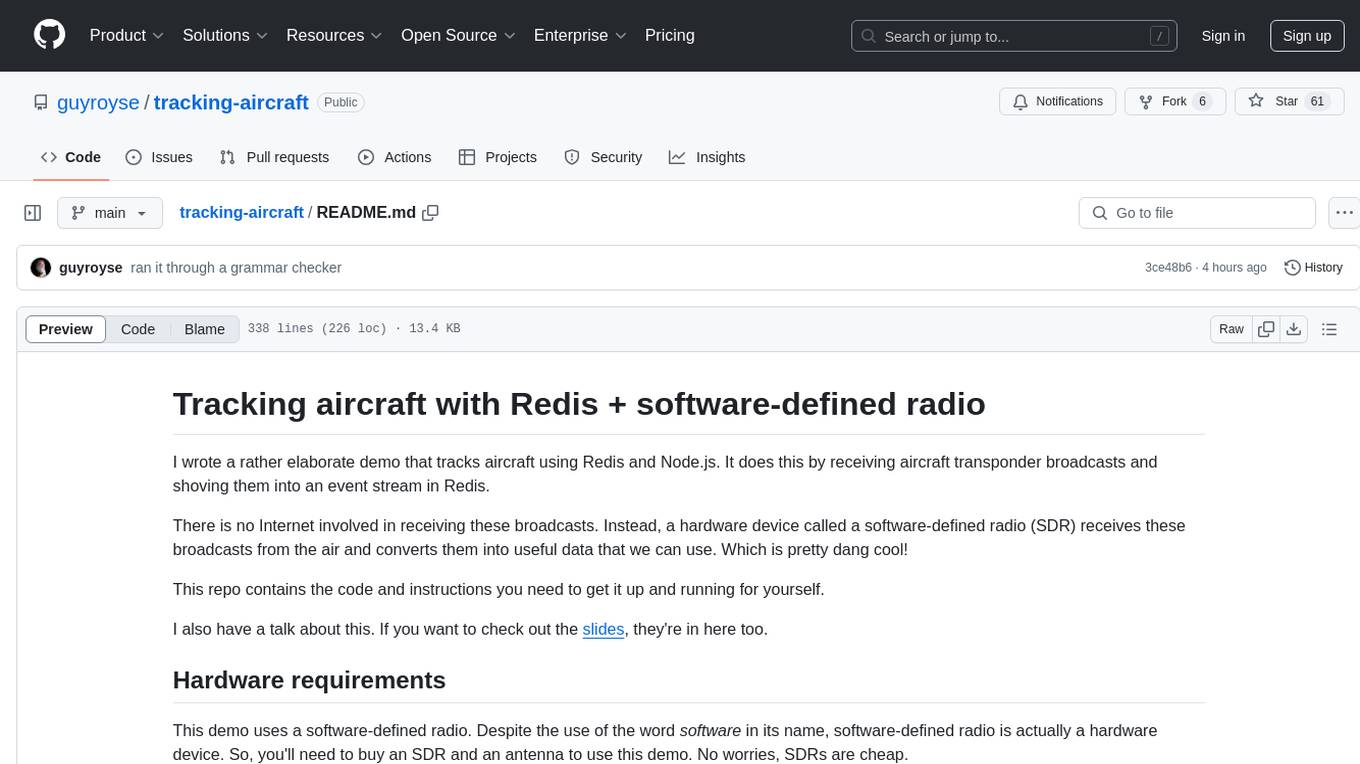1360x764 pixels.
Task: View the file History
Action: 1313,268
